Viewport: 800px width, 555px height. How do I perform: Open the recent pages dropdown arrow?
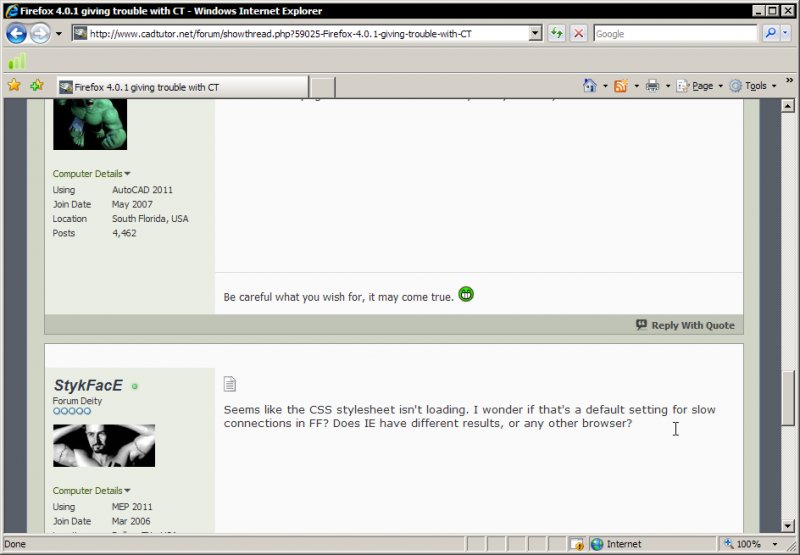click(59, 34)
